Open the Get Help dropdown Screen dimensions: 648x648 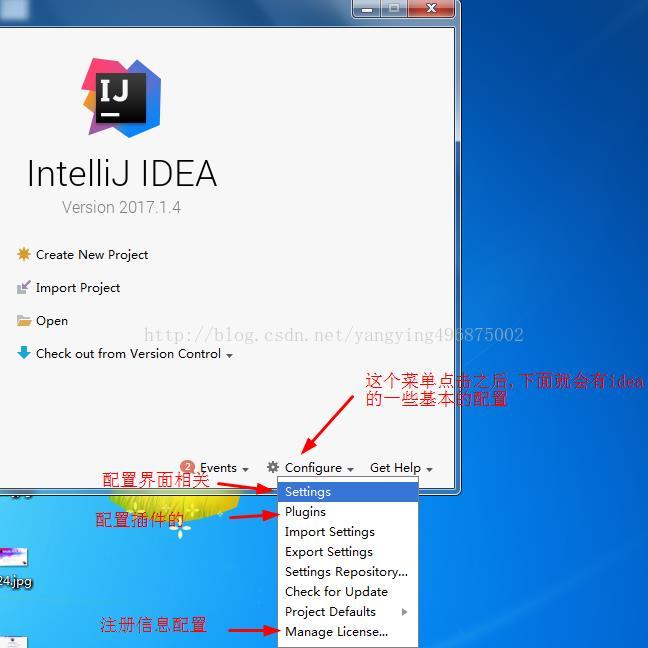click(x=401, y=468)
